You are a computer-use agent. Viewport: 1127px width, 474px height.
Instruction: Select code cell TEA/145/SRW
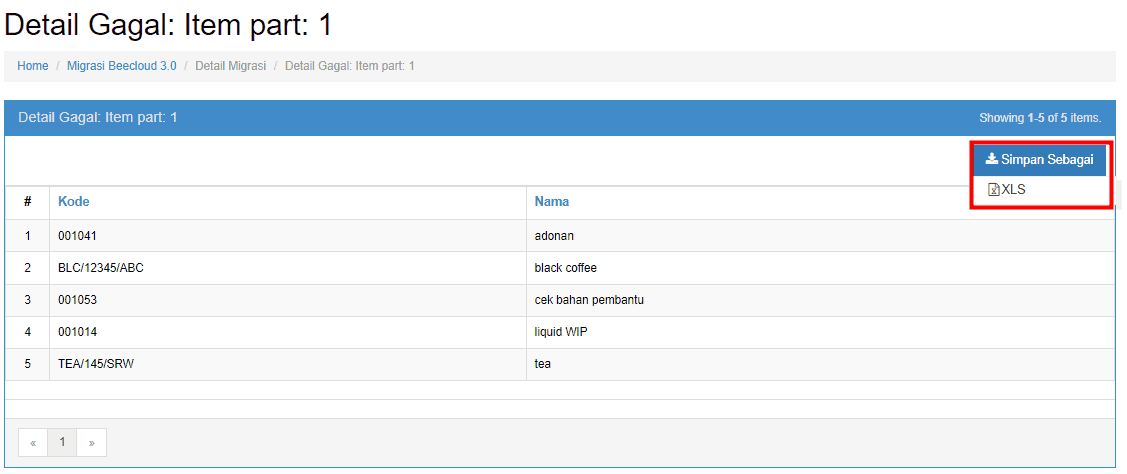[288, 365]
